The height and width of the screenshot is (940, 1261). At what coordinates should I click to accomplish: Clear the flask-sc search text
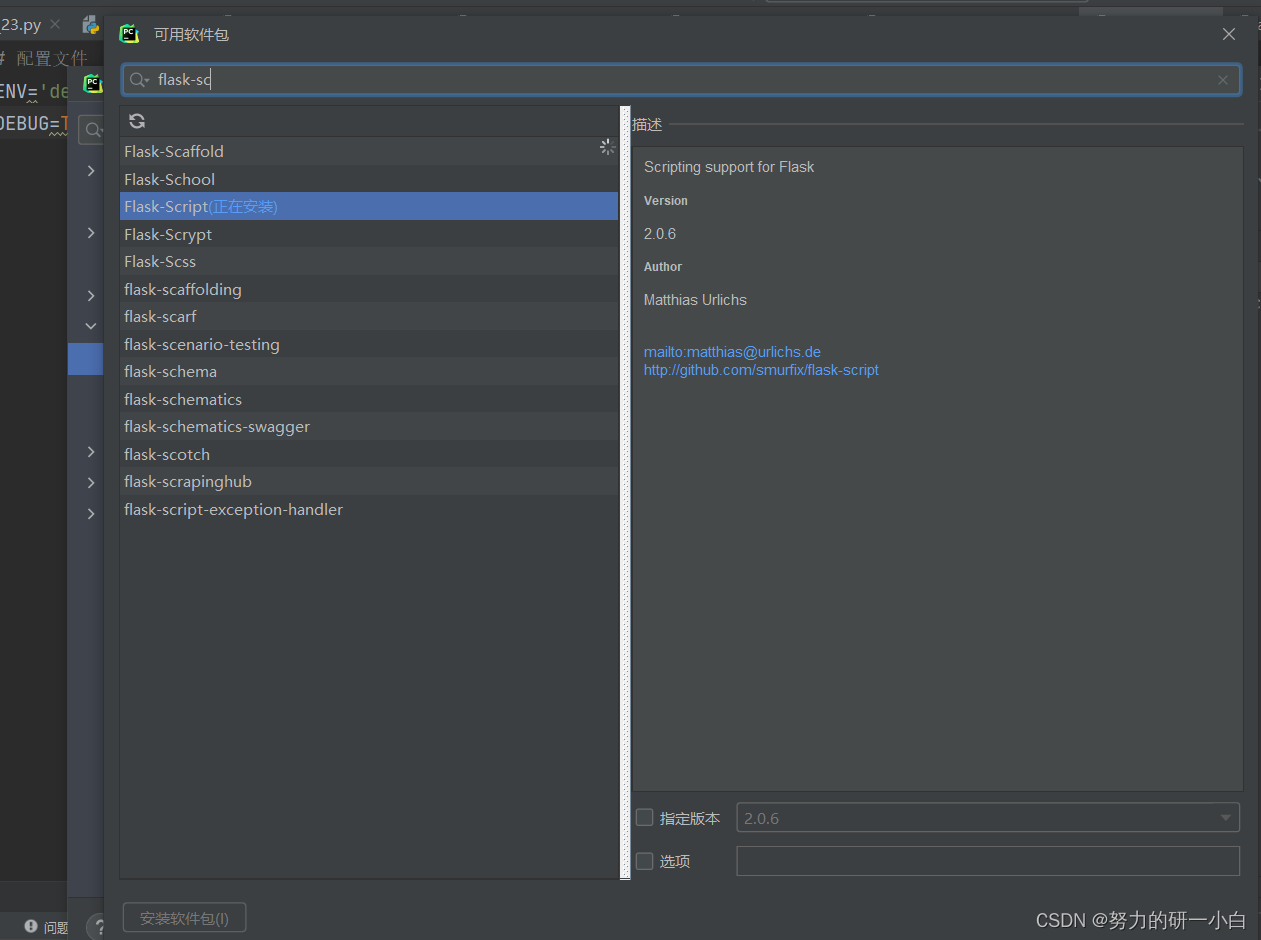point(1223,80)
